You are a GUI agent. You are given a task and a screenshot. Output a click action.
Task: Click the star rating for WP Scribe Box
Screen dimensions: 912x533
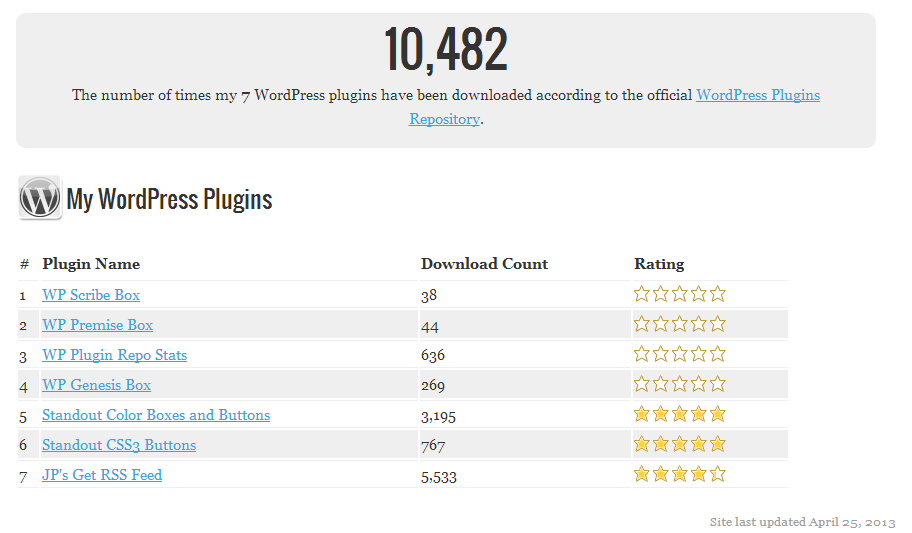679,294
